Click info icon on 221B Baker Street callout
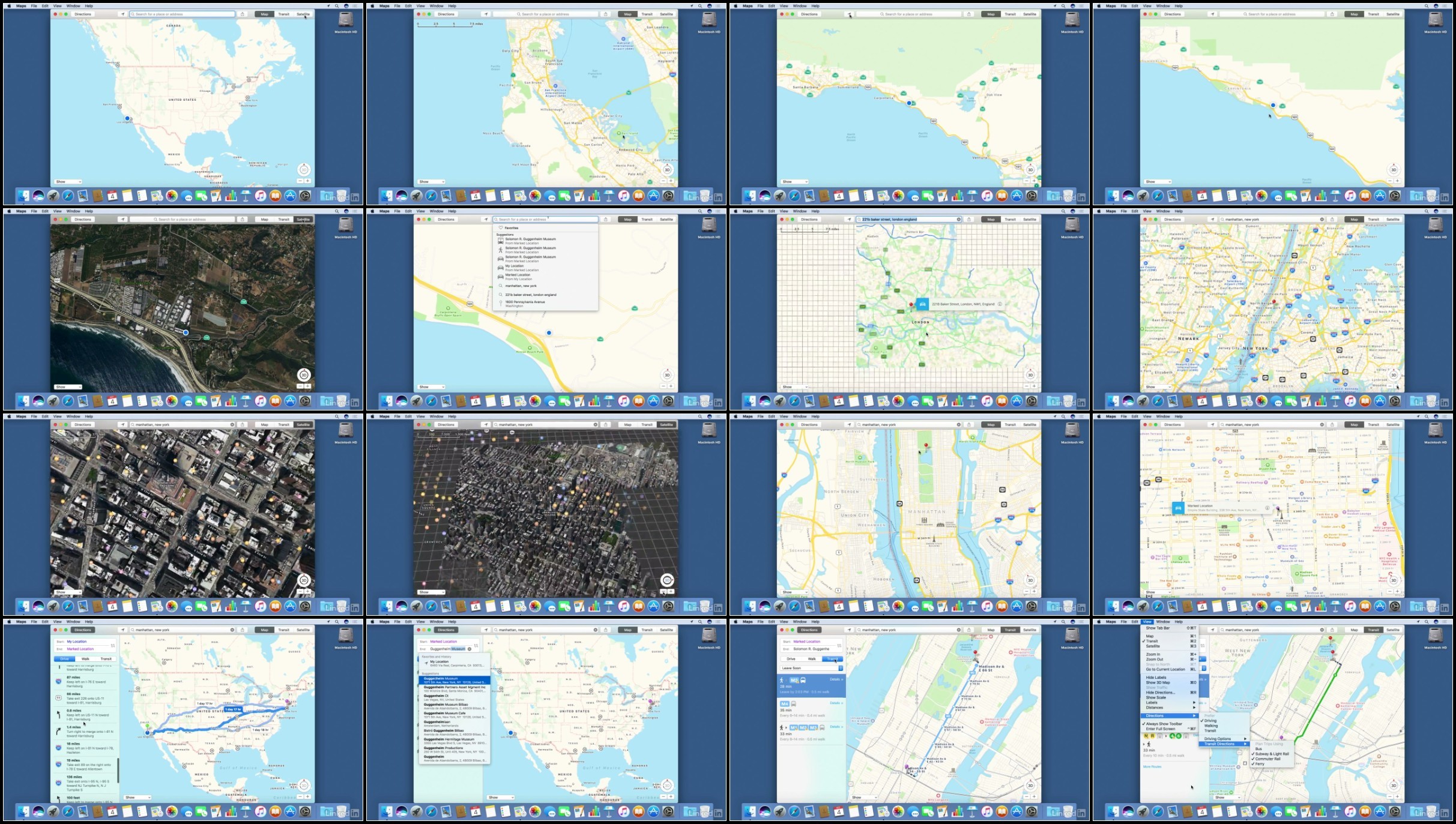The width and height of the screenshot is (1456, 824). (1000, 304)
